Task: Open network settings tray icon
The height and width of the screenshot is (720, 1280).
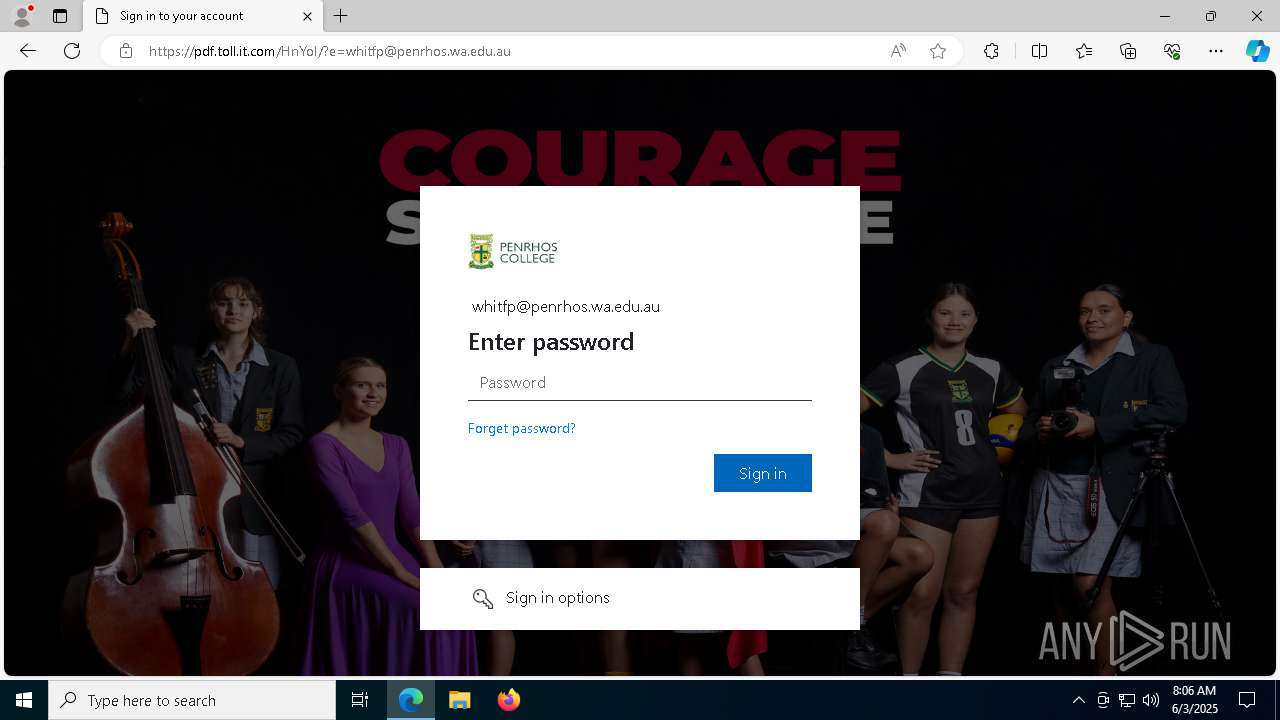Action: [x=1127, y=700]
